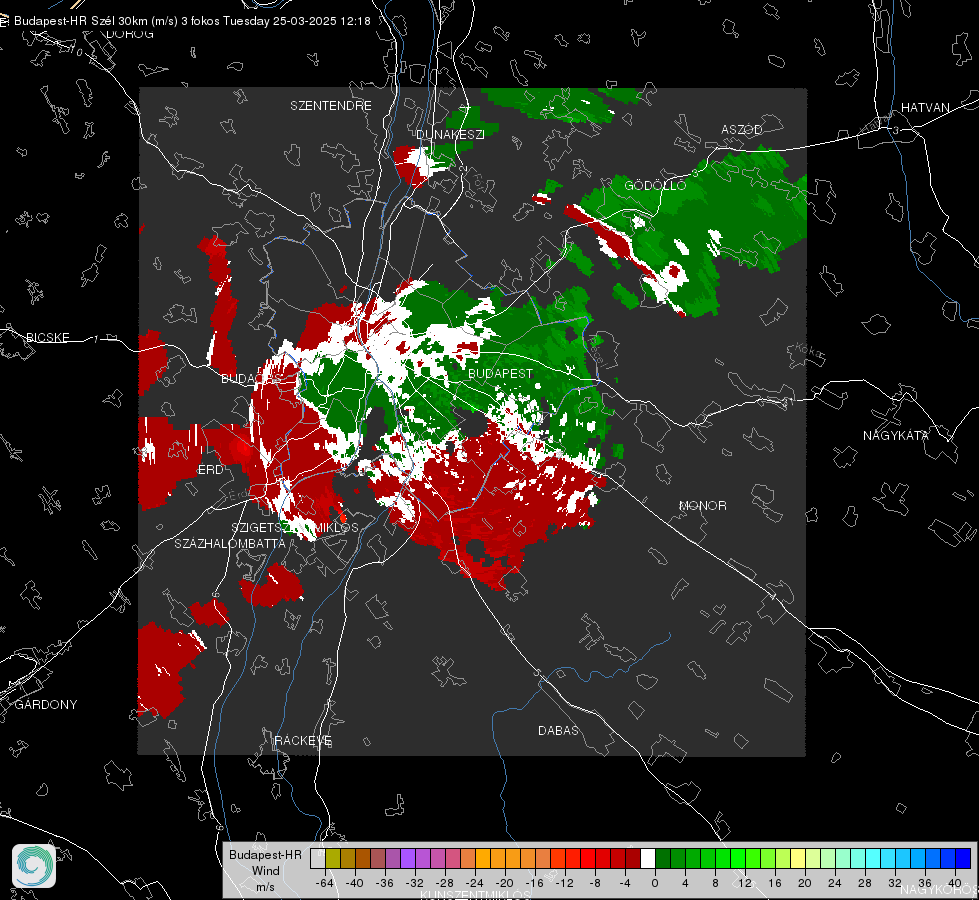979x900 pixels.
Task: Select the rightmost deep blue legend swatch
Action: (963, 858)
